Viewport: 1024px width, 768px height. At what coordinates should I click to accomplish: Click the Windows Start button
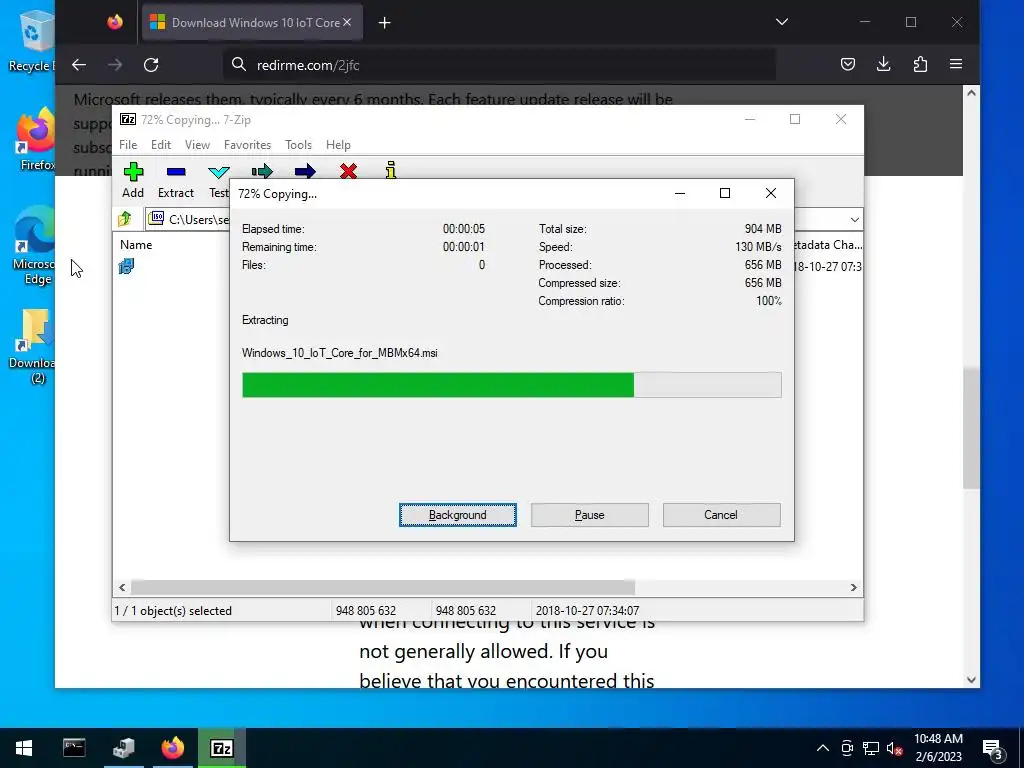[x=24, y=748]
